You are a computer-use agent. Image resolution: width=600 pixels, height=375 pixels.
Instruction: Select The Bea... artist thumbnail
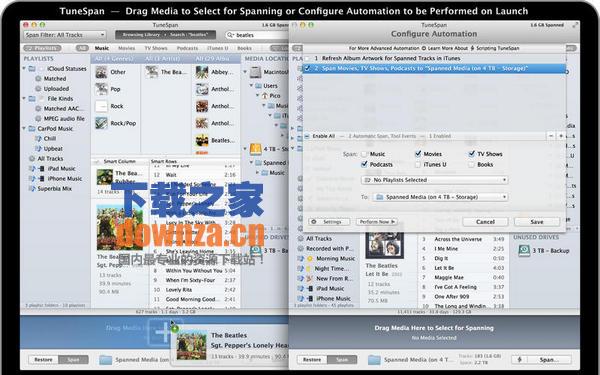coord(152,72)
